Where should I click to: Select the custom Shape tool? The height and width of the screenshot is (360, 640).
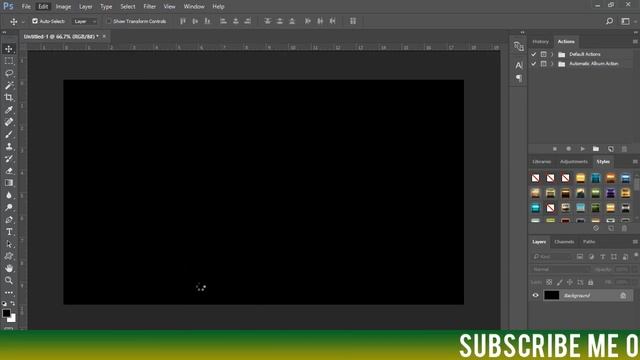[9, 256]
